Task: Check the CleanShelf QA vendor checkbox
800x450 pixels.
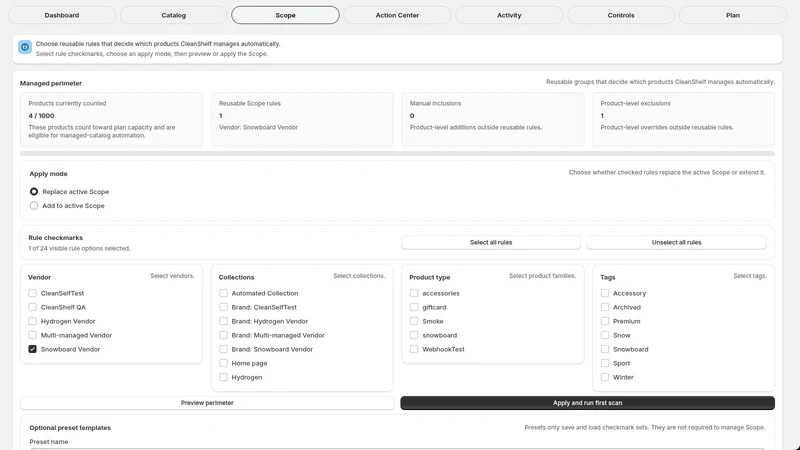Action: pos(33,307)
